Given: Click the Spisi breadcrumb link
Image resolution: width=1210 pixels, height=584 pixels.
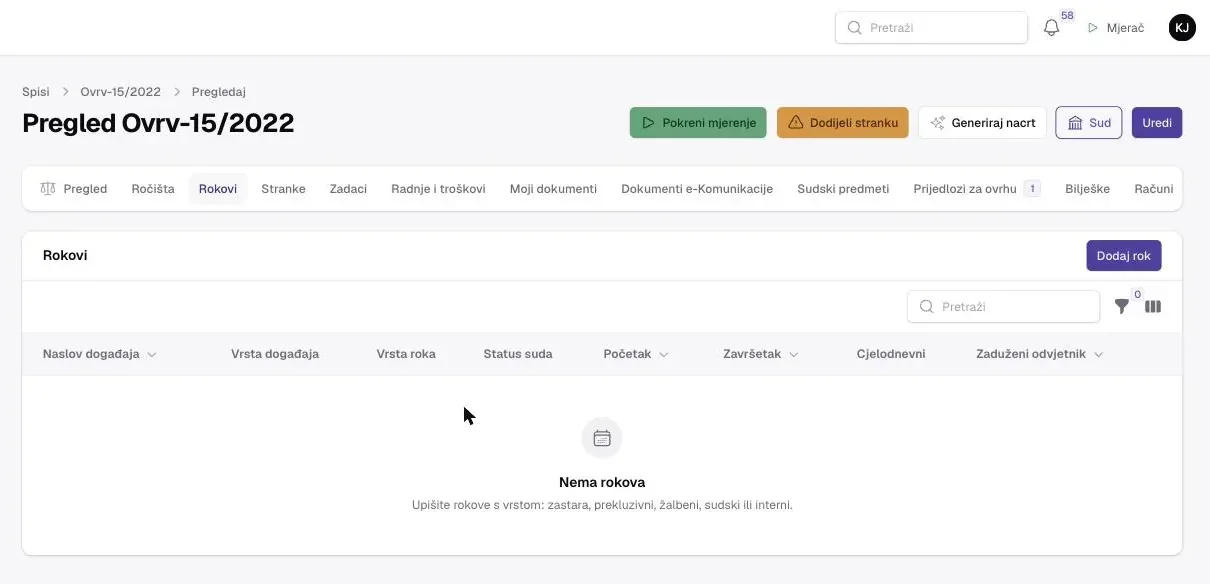Looking at the screenshot, I should click(x=36, y=92).
